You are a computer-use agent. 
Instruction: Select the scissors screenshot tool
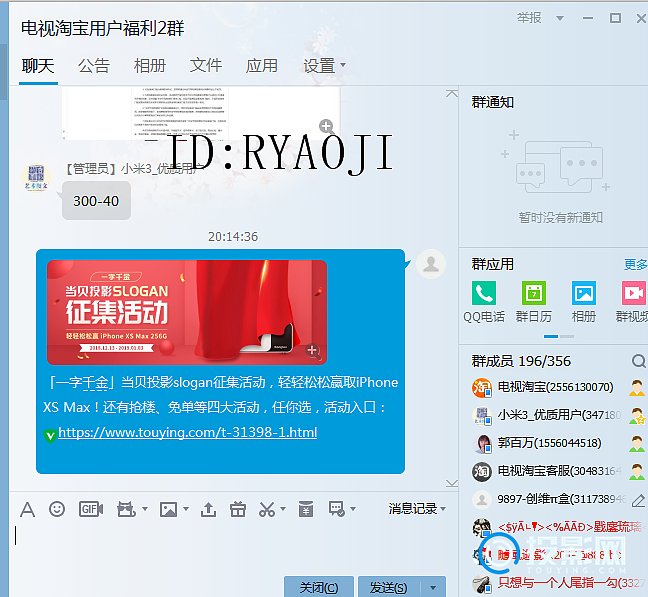(x=267, y=509)
